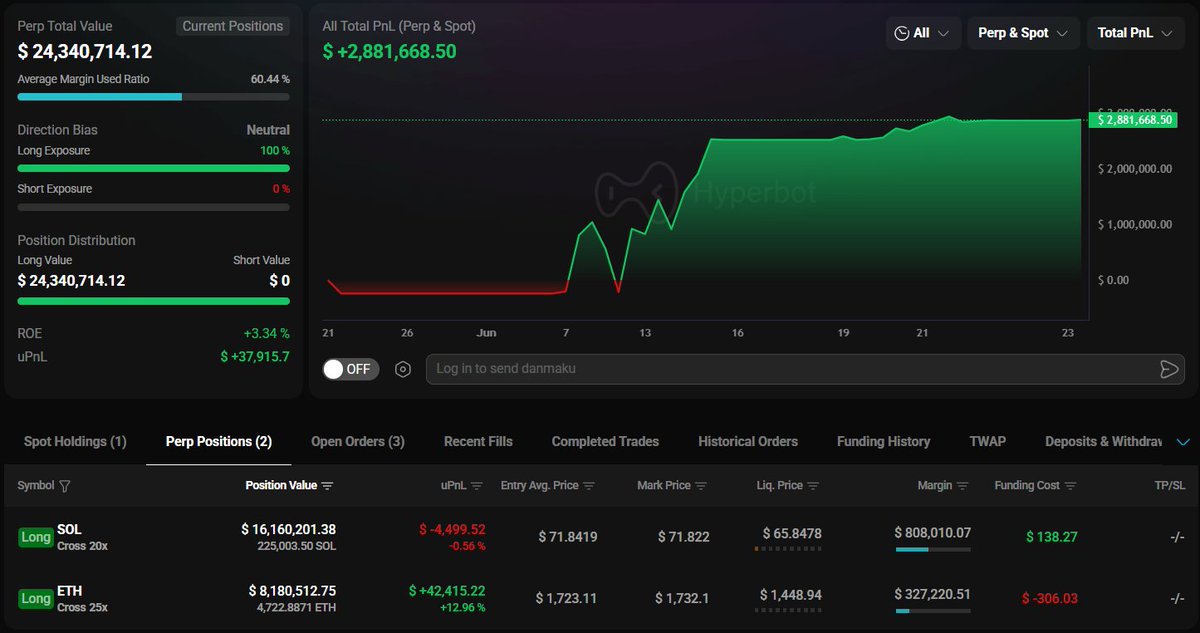
Task: Toggle the danmaku OFF switch
Action: coord(349,369)
